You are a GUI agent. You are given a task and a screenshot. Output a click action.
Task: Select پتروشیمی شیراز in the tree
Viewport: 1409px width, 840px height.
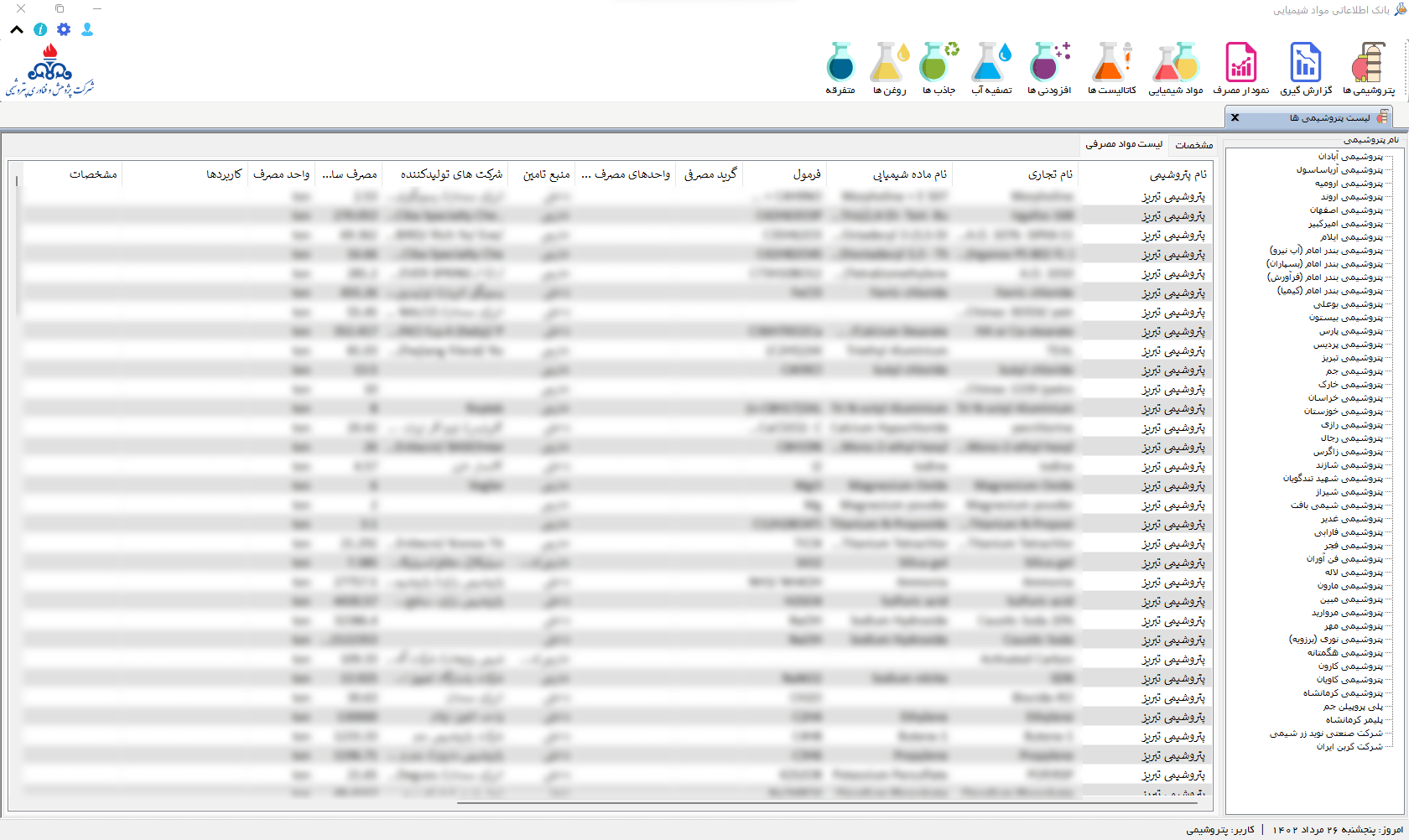(x=1349, y=492)
